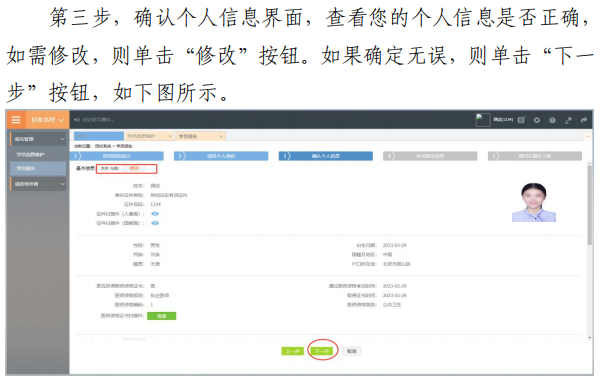Switch to 学员报名 tab

(200, 136)
